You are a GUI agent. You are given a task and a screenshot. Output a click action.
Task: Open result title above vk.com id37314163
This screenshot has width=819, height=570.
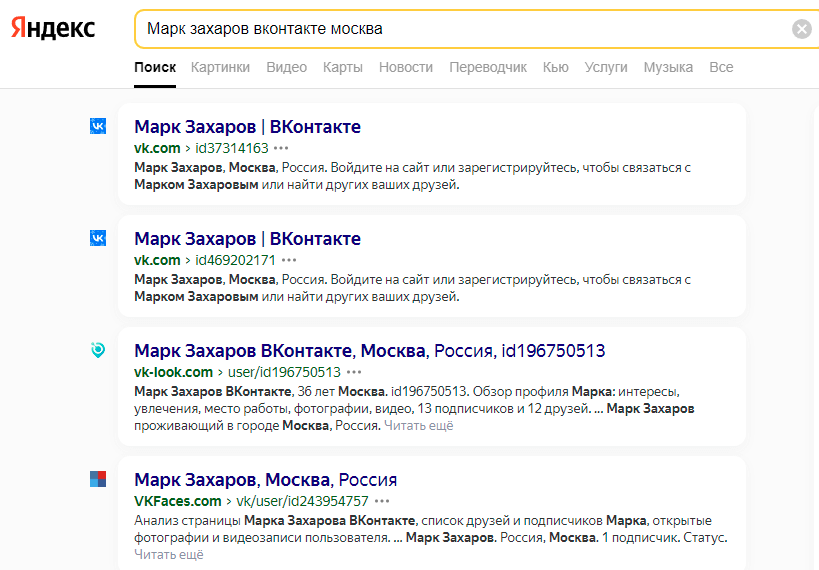point(248,126)
